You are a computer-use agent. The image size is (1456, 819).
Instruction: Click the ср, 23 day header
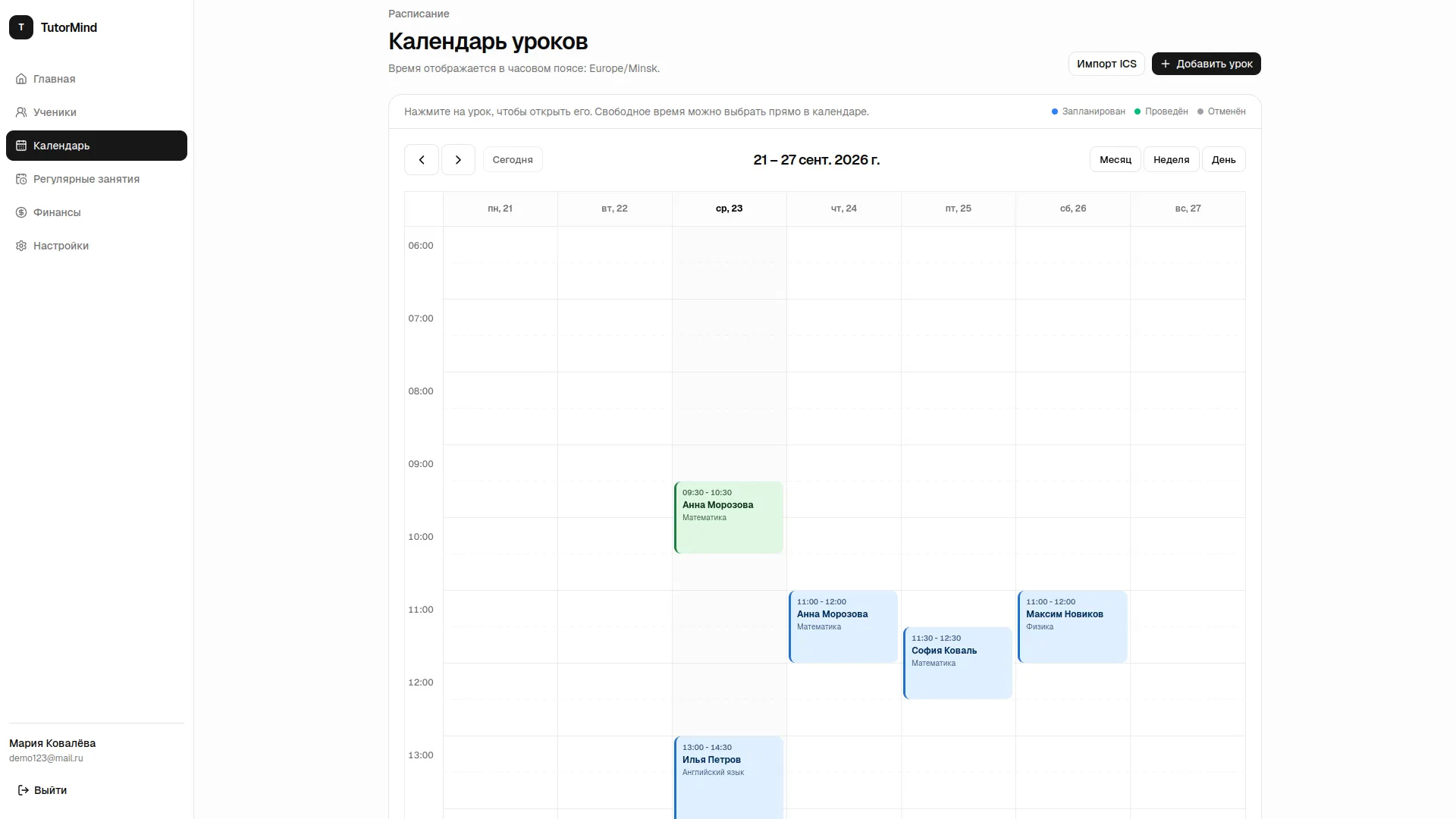click(x=729, y=209)
